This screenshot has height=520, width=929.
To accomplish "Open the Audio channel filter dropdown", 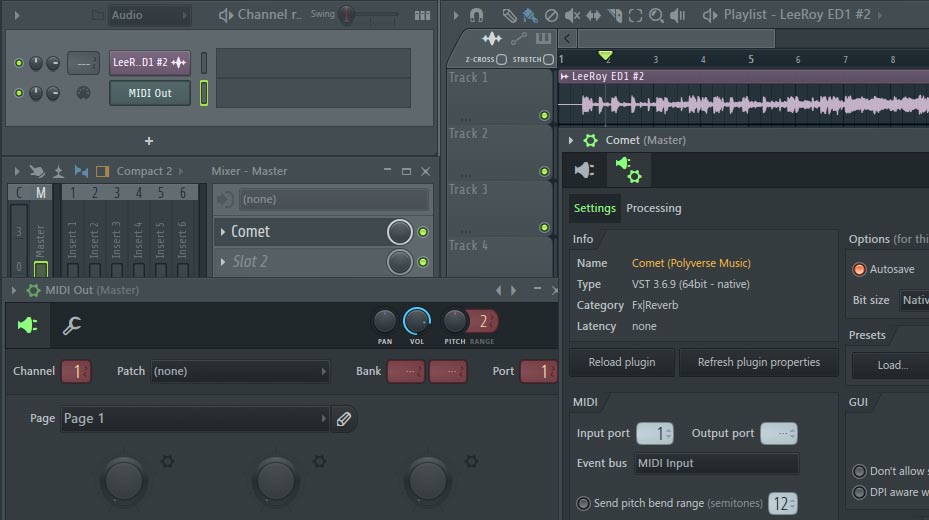I will [x=148, y=15].
